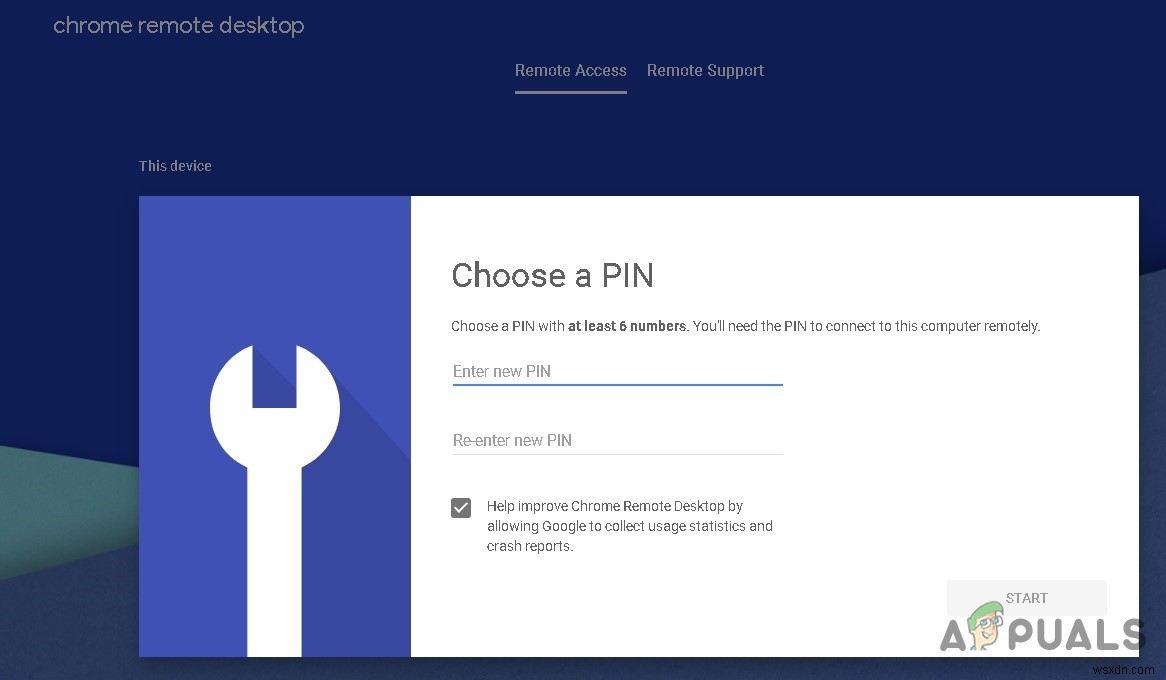This screenshot has width=1166, height=680.
Task: Click the Enter new PIN underline bar
Action: 617,385
